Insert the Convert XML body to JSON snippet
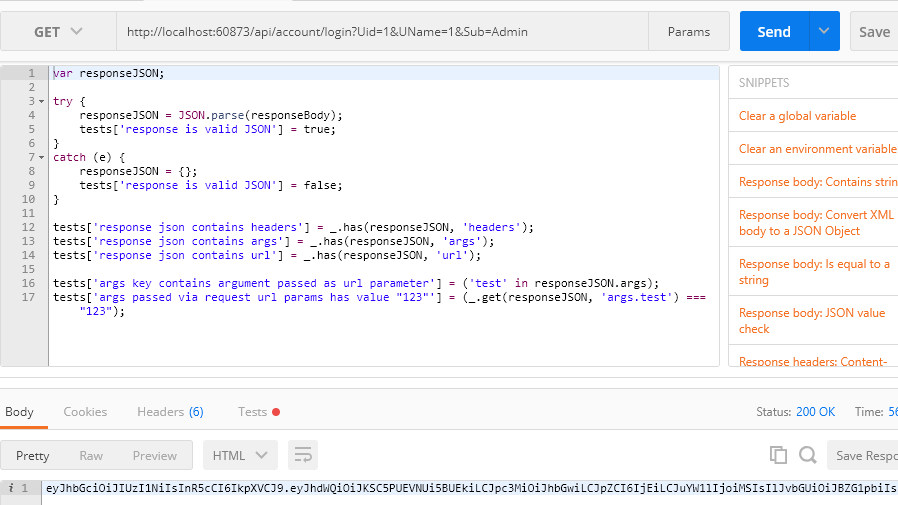The image size is (898, 505). (x=816, y=223)
